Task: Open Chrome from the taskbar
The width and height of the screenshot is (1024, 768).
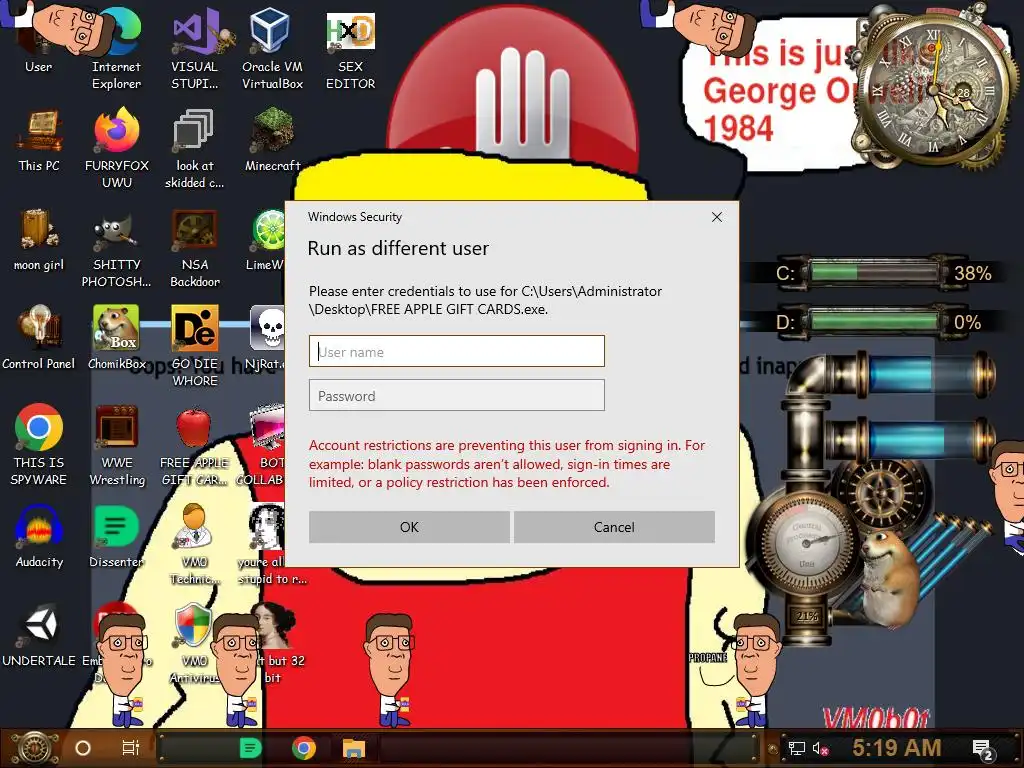Action: pyautogui.click(x=303, y=748)
